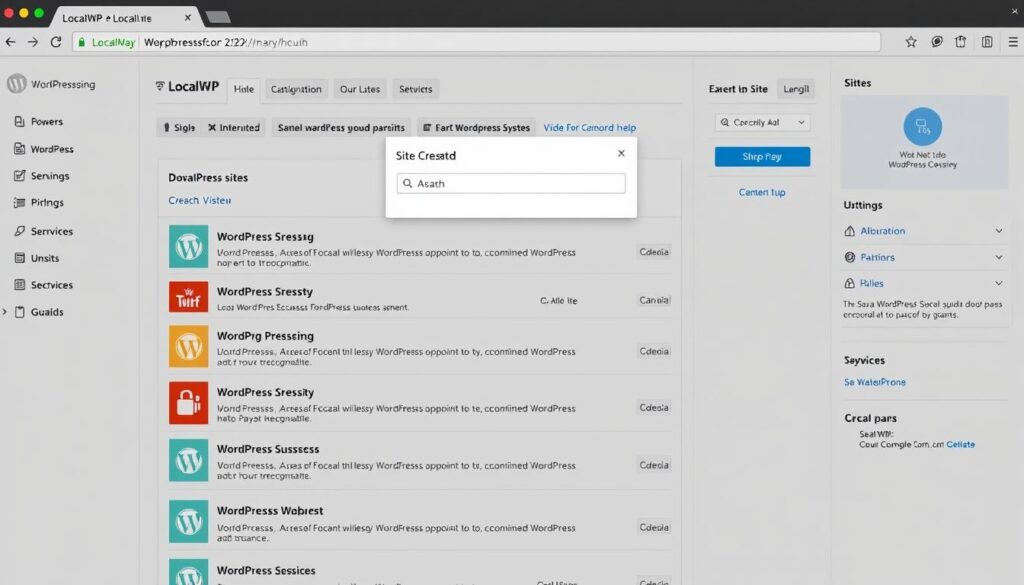Click the WordPress logo beside WordPressing
1024x585 pixels.
[16, 84]
